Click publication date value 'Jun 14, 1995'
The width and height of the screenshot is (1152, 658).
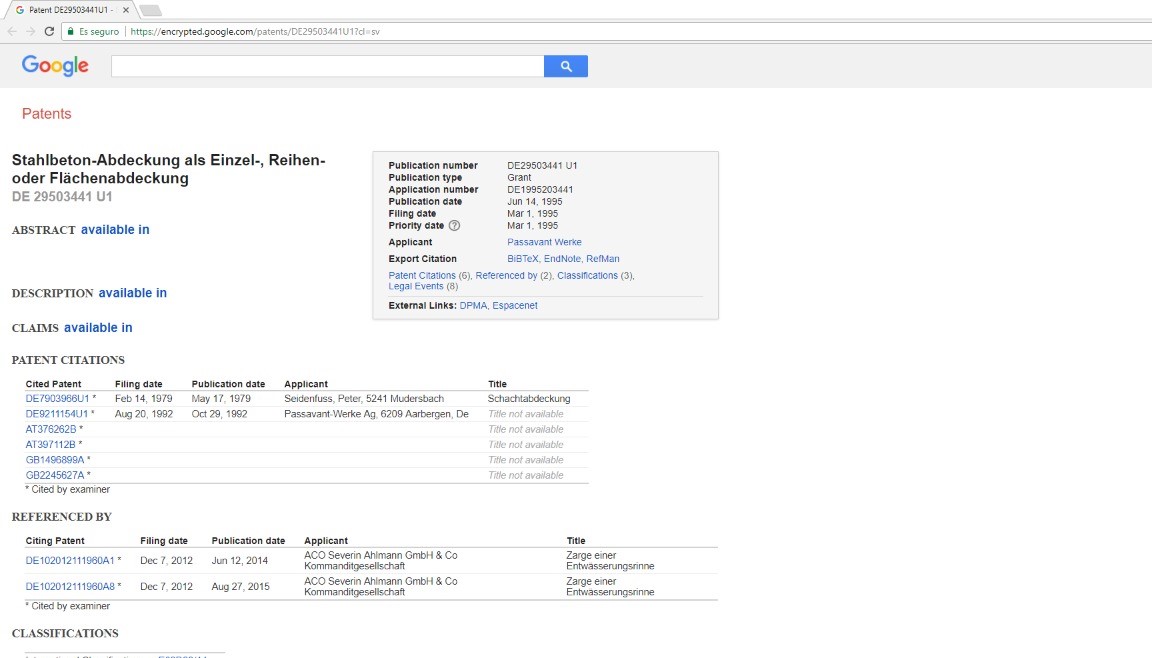coord(534,201)
